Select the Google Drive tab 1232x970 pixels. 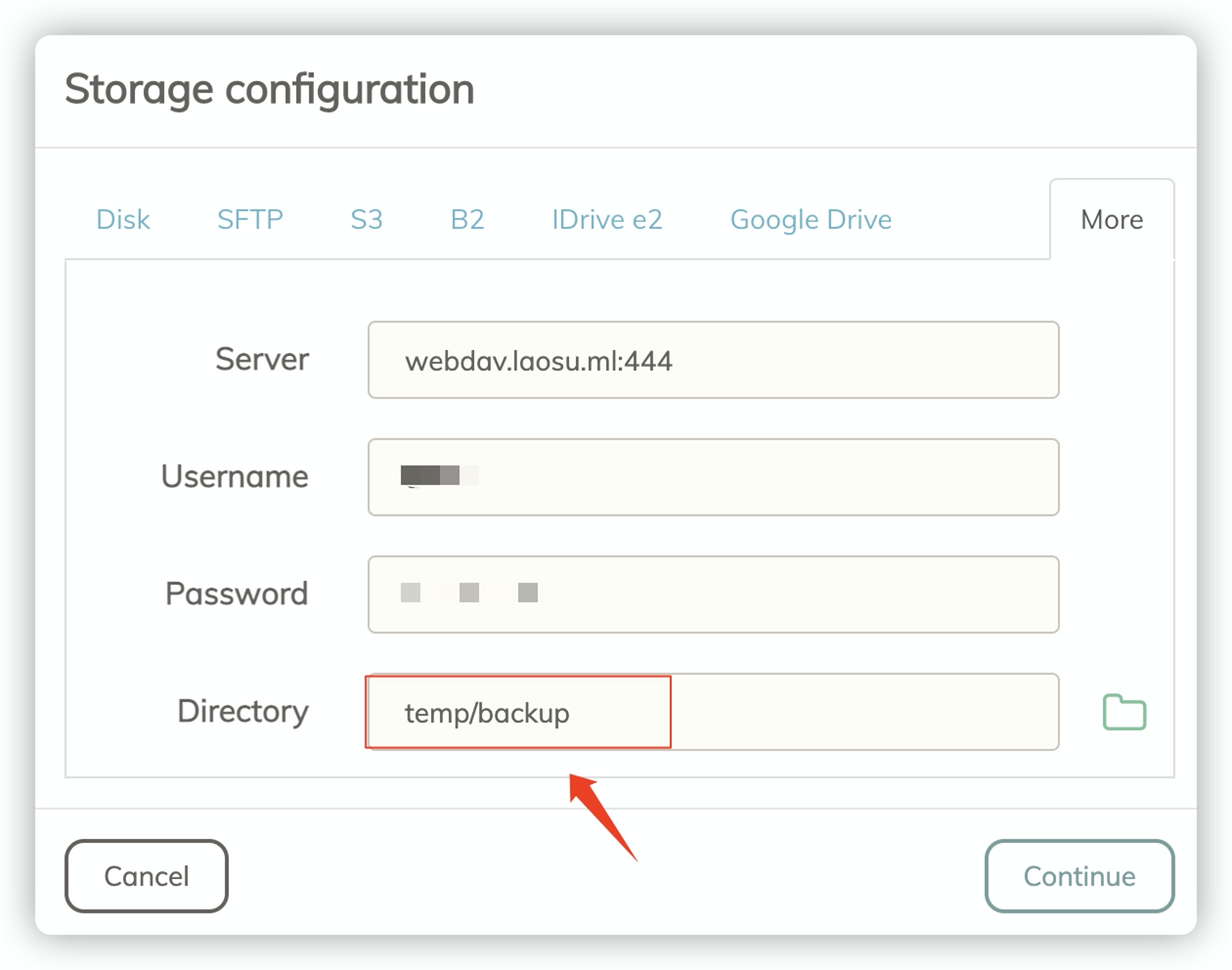pyautogui.click(x=811, y=220)
